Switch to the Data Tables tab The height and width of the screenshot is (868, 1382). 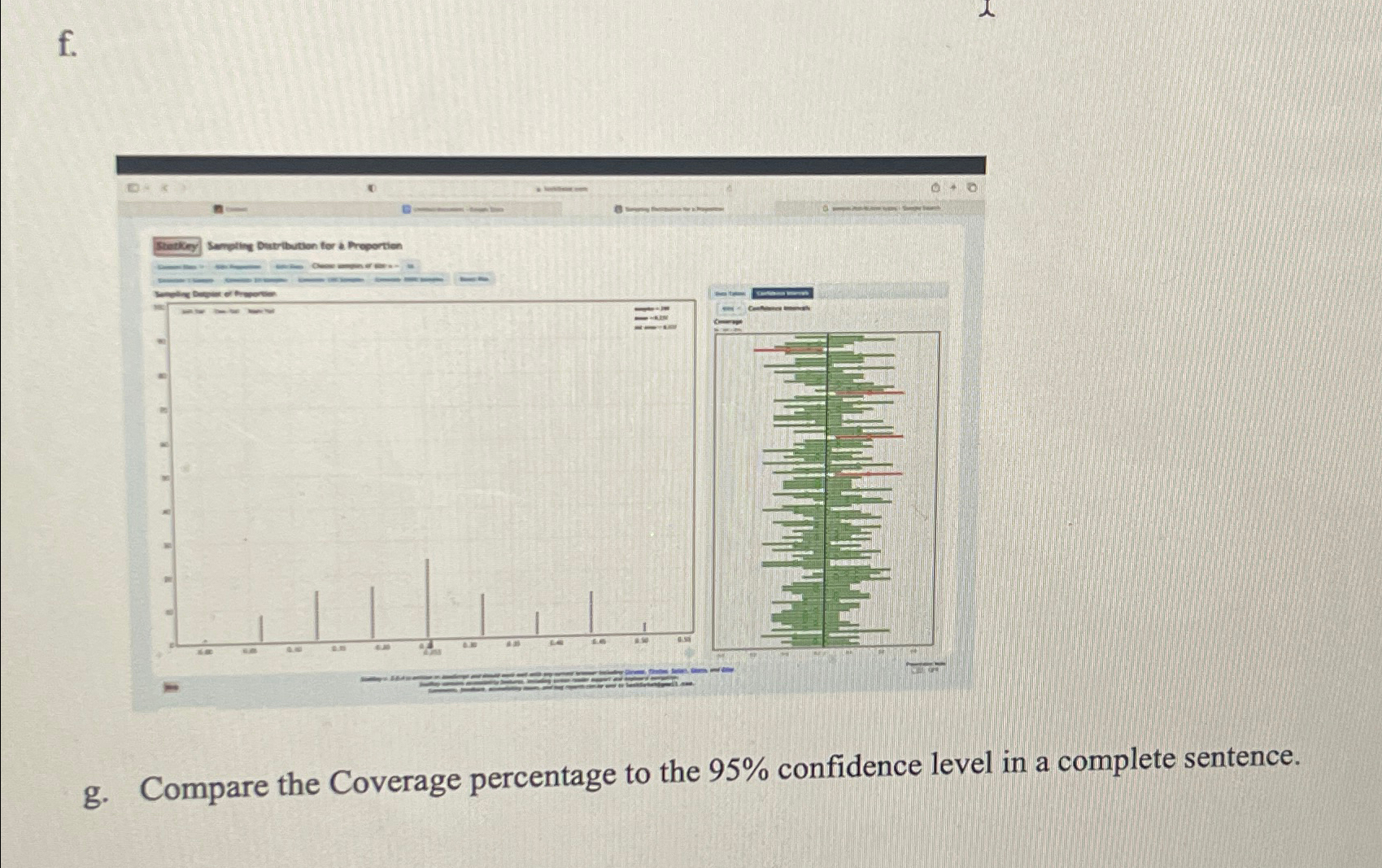pos(730,293)
